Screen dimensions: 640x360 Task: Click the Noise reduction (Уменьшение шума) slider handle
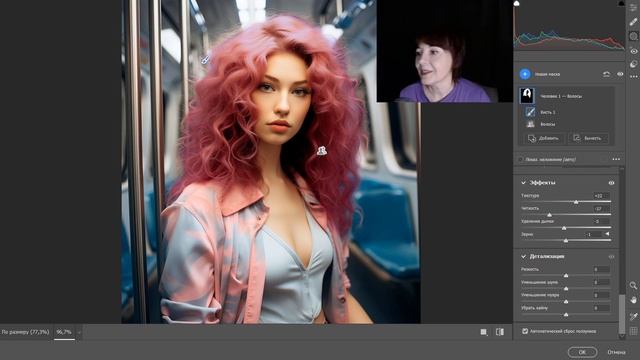tap(566, 289)
